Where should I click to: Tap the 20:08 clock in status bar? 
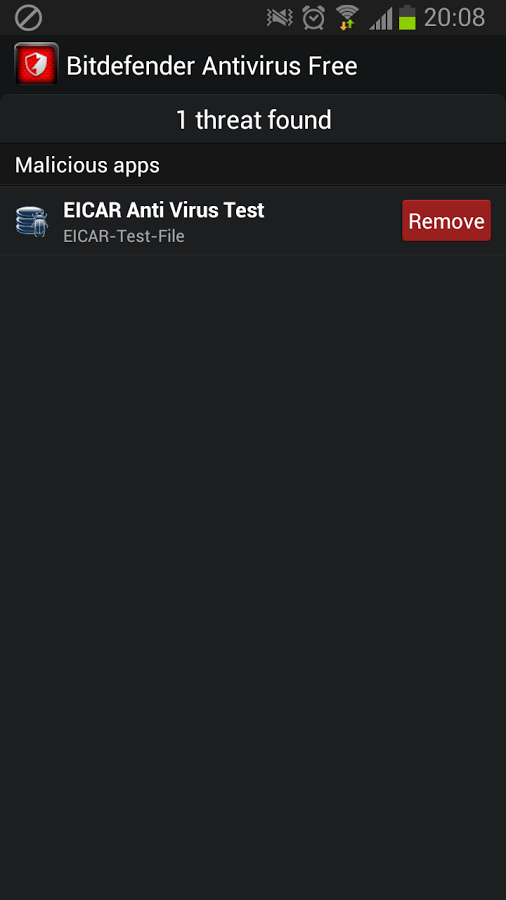[x=454, y=18]
